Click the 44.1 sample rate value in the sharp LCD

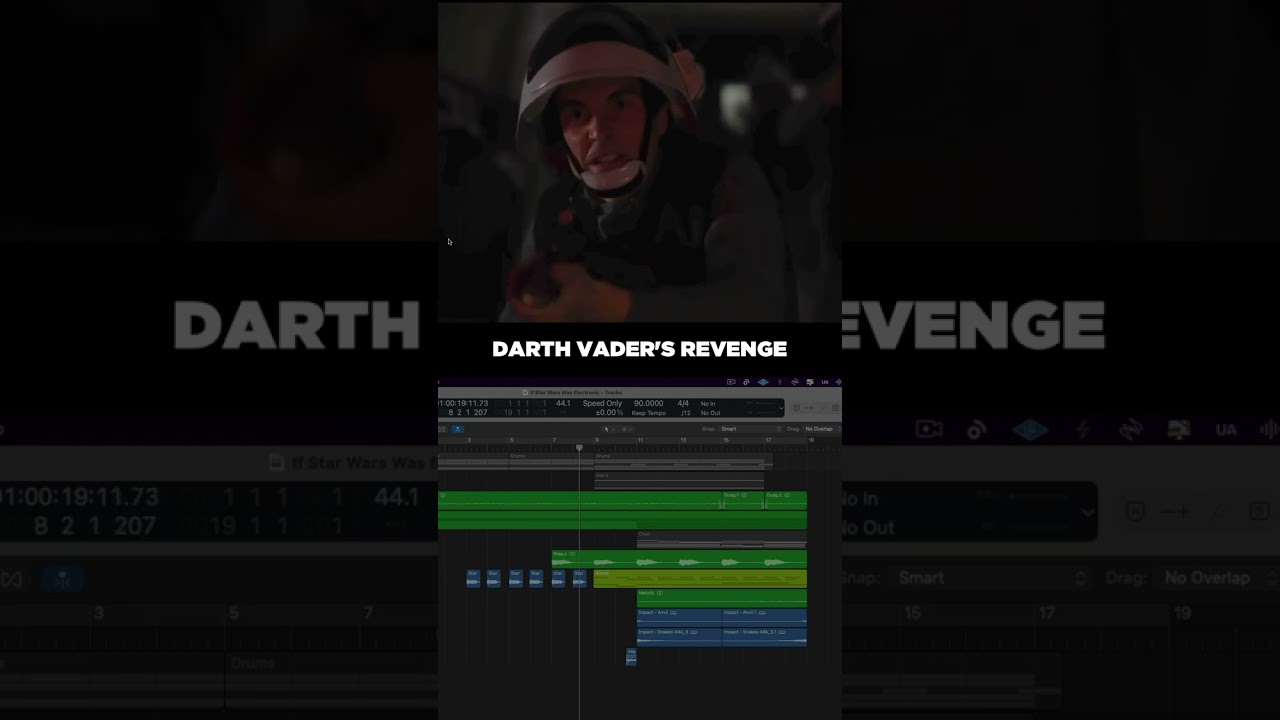point(563,403)
